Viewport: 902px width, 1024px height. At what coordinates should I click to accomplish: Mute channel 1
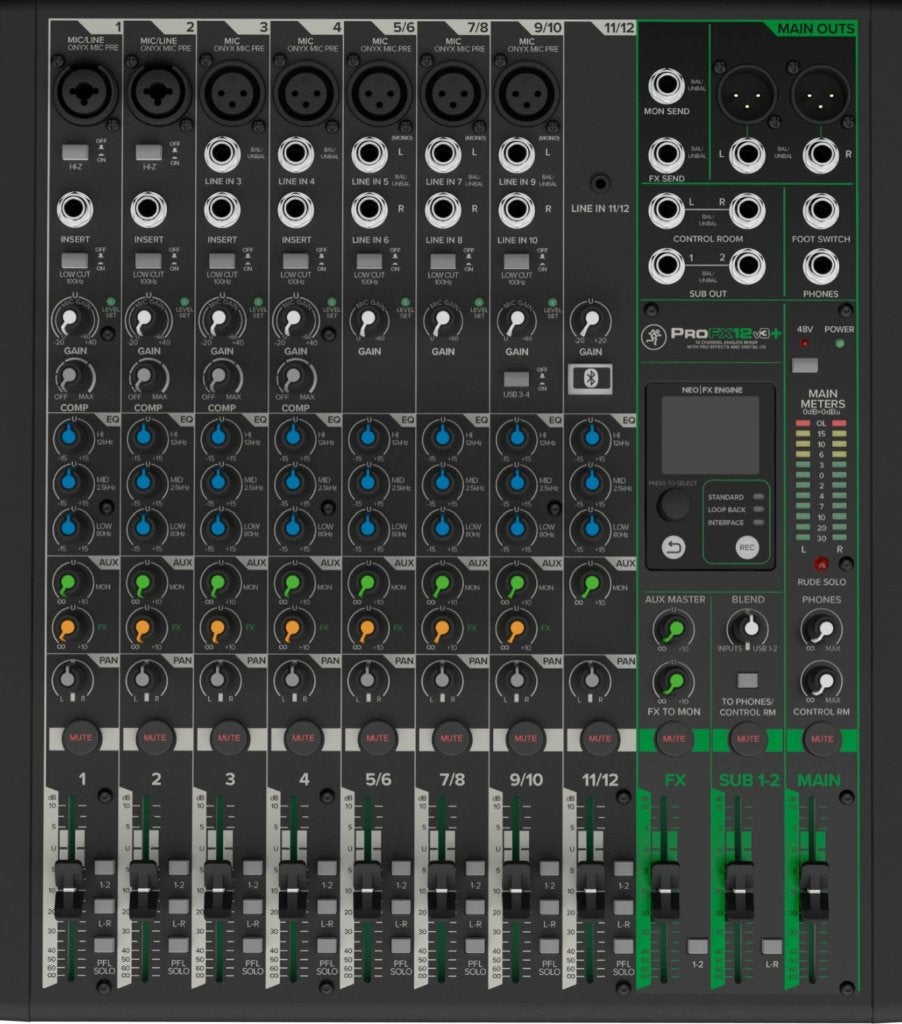click(x=81, y=738)
